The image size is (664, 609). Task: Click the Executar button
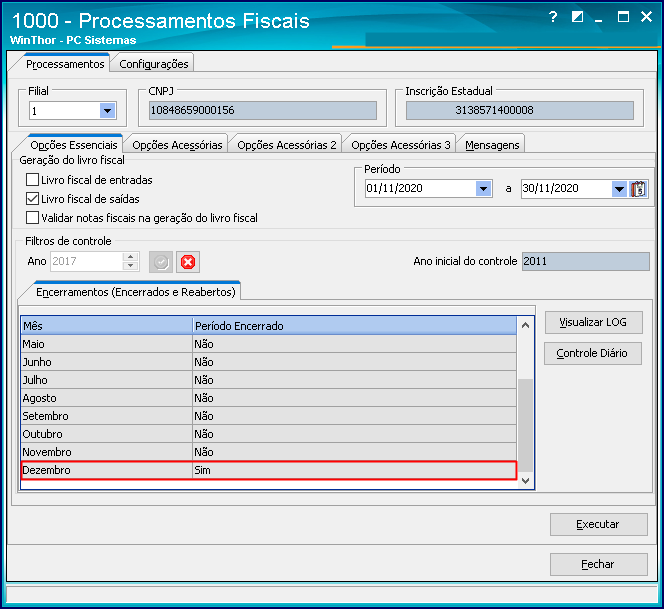598,524
